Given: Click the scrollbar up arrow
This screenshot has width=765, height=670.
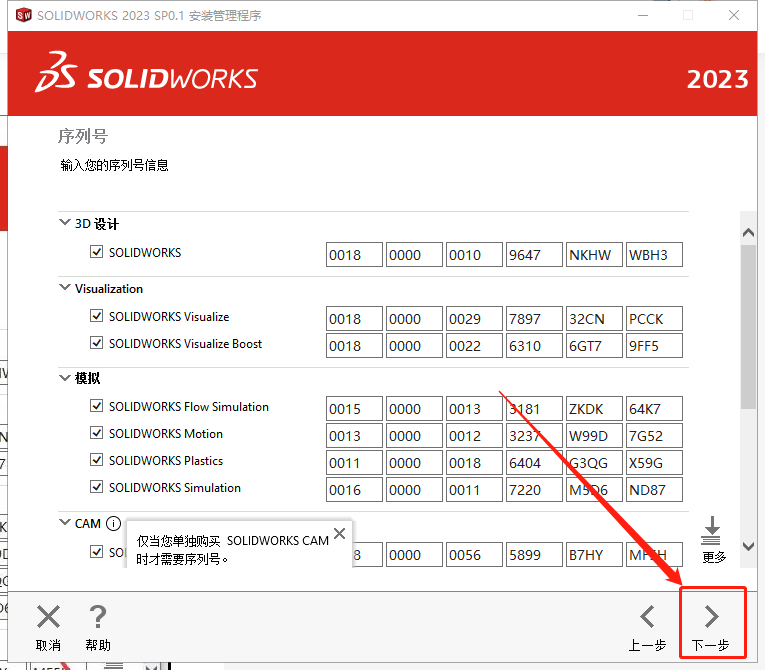Looking at the screenshot, I should [x=748, y=232].
